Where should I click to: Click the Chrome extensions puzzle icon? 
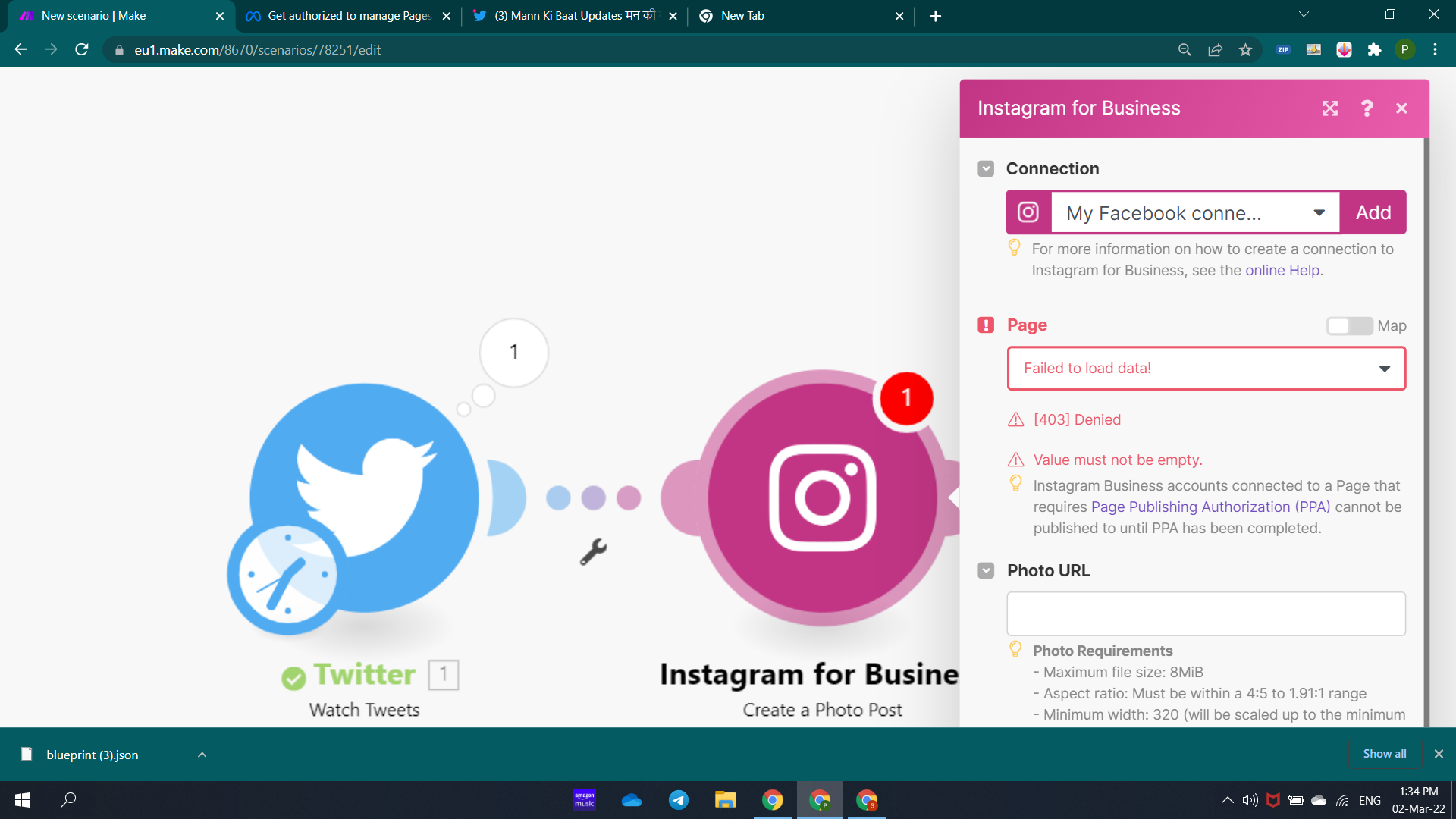(x=1374, y=50)
